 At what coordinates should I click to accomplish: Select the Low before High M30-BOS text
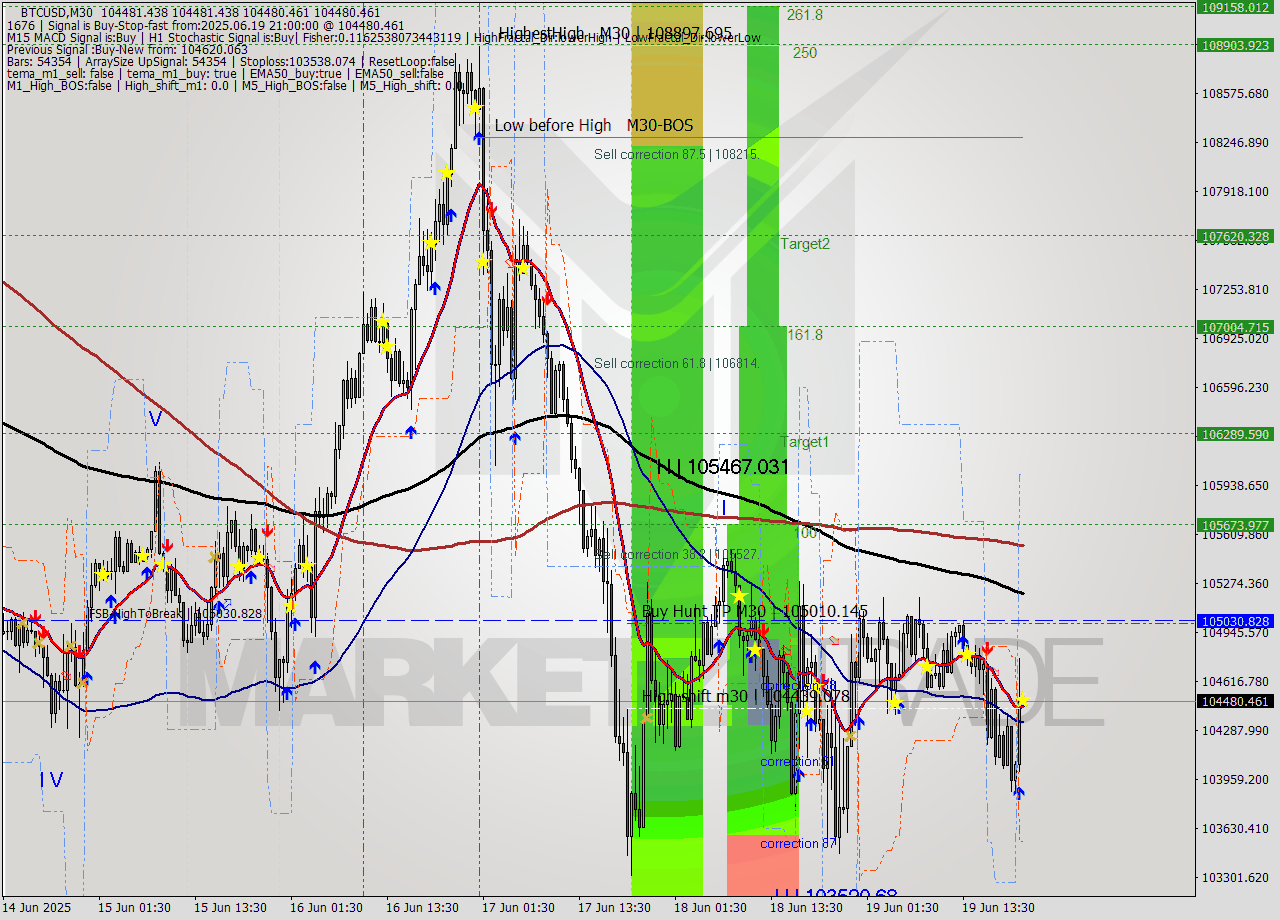[x=593, y=125]
